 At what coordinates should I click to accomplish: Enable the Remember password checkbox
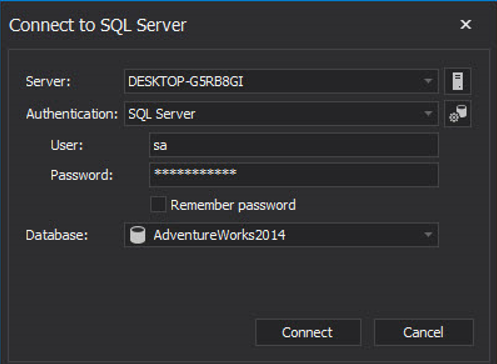point(158,204)
